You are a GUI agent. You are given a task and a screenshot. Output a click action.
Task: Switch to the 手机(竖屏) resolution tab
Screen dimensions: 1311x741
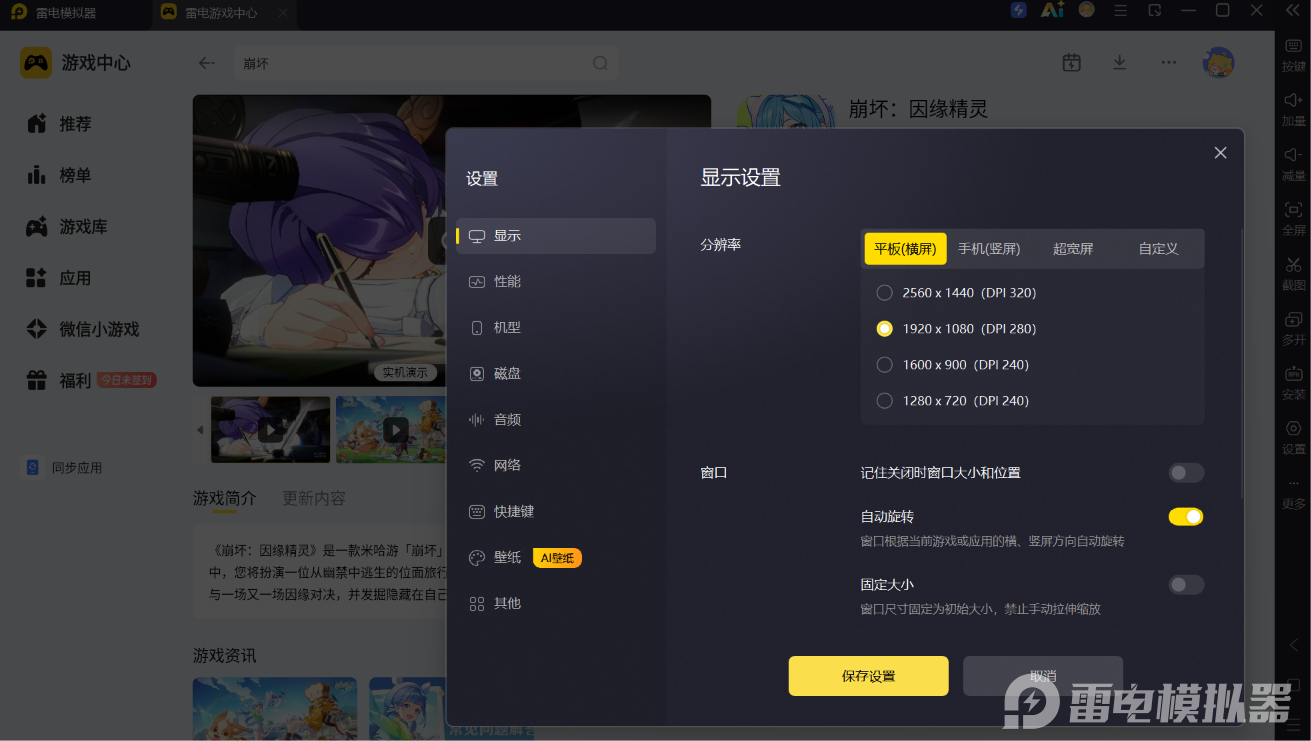point(989,249)
